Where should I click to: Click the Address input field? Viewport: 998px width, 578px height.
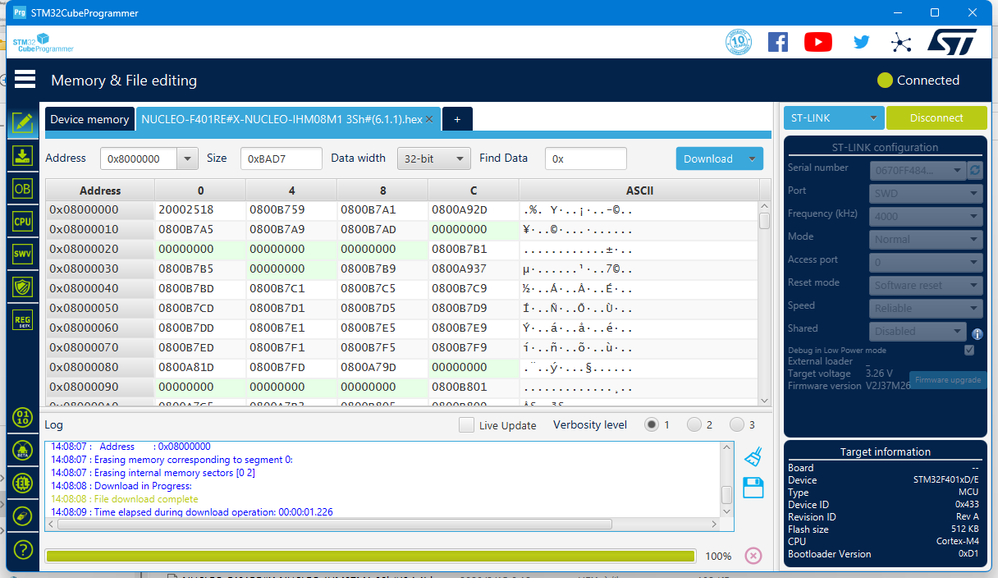coord(138,159)
